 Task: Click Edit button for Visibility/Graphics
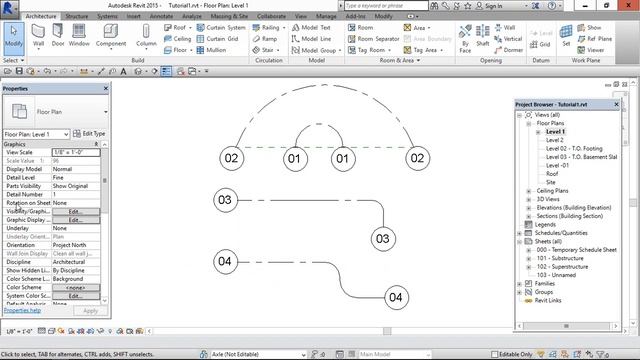click(x=76, y=211)
